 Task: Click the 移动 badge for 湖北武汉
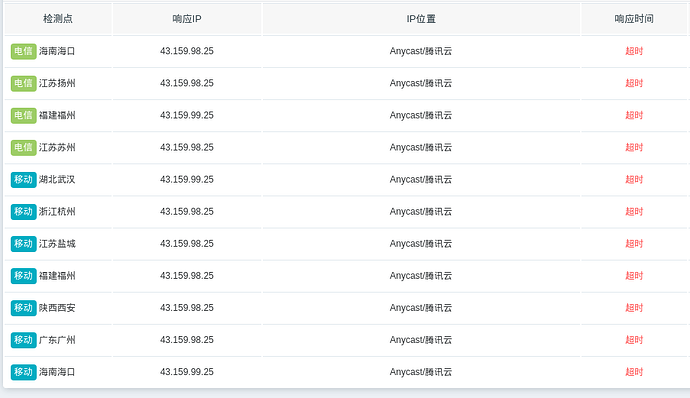(x=23, y=180)
